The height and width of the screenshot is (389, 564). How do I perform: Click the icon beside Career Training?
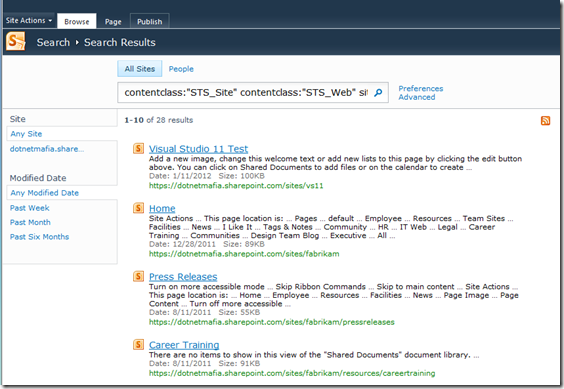pos(138,344)
